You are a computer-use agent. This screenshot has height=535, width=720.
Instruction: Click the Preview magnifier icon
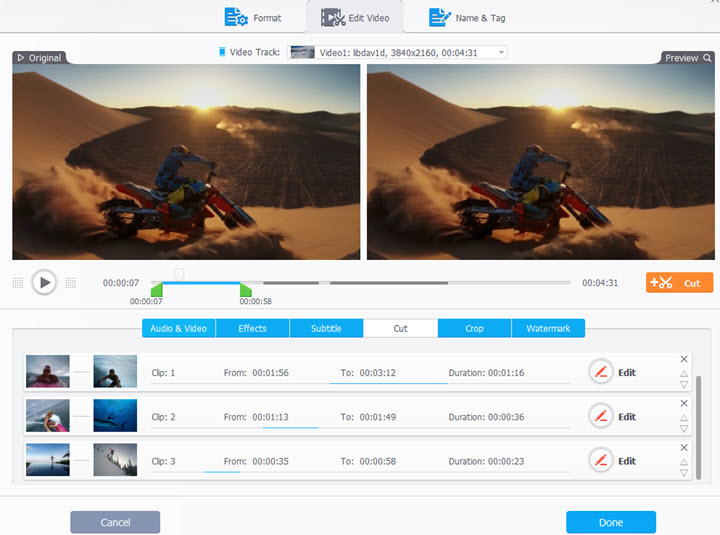pyautogui.click(x=707, y=58)
